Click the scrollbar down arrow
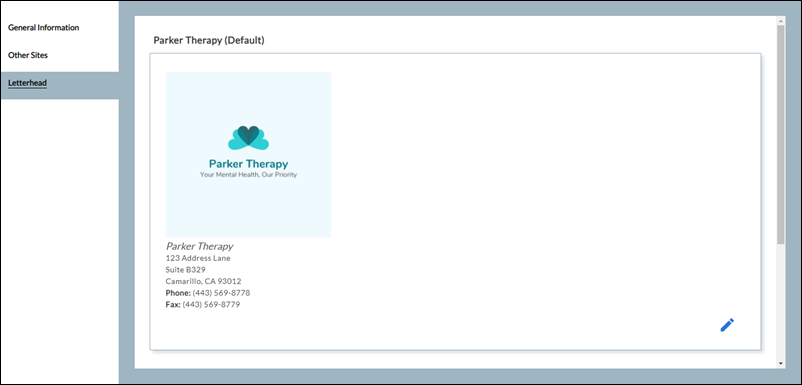The height and width of the screenshot is (385, 802). pyautogui.click(x=780, y=364)
